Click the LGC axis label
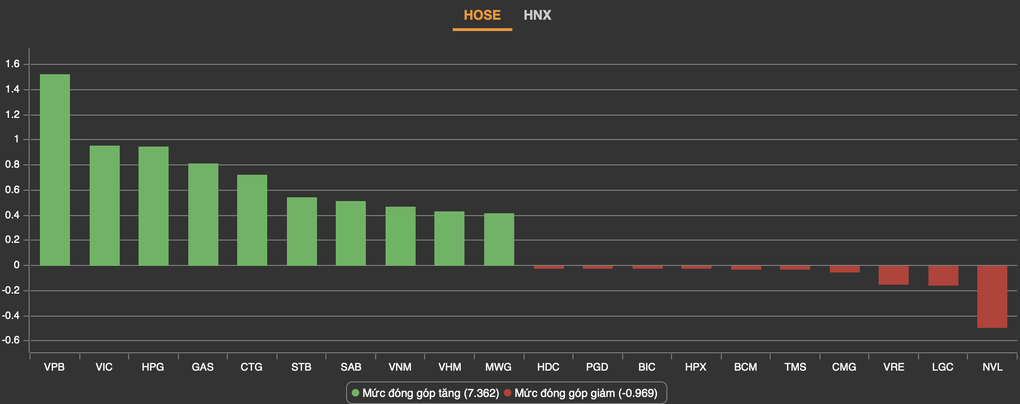Viewport: 1020px width, 404px height. tap(943, 368)
